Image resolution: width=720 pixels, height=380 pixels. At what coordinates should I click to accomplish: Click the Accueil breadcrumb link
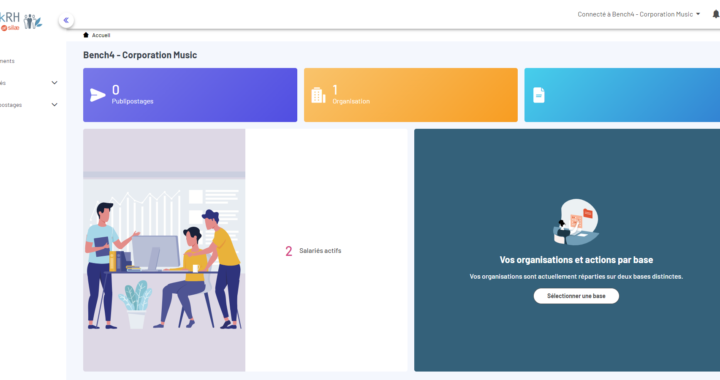point(101,35)
